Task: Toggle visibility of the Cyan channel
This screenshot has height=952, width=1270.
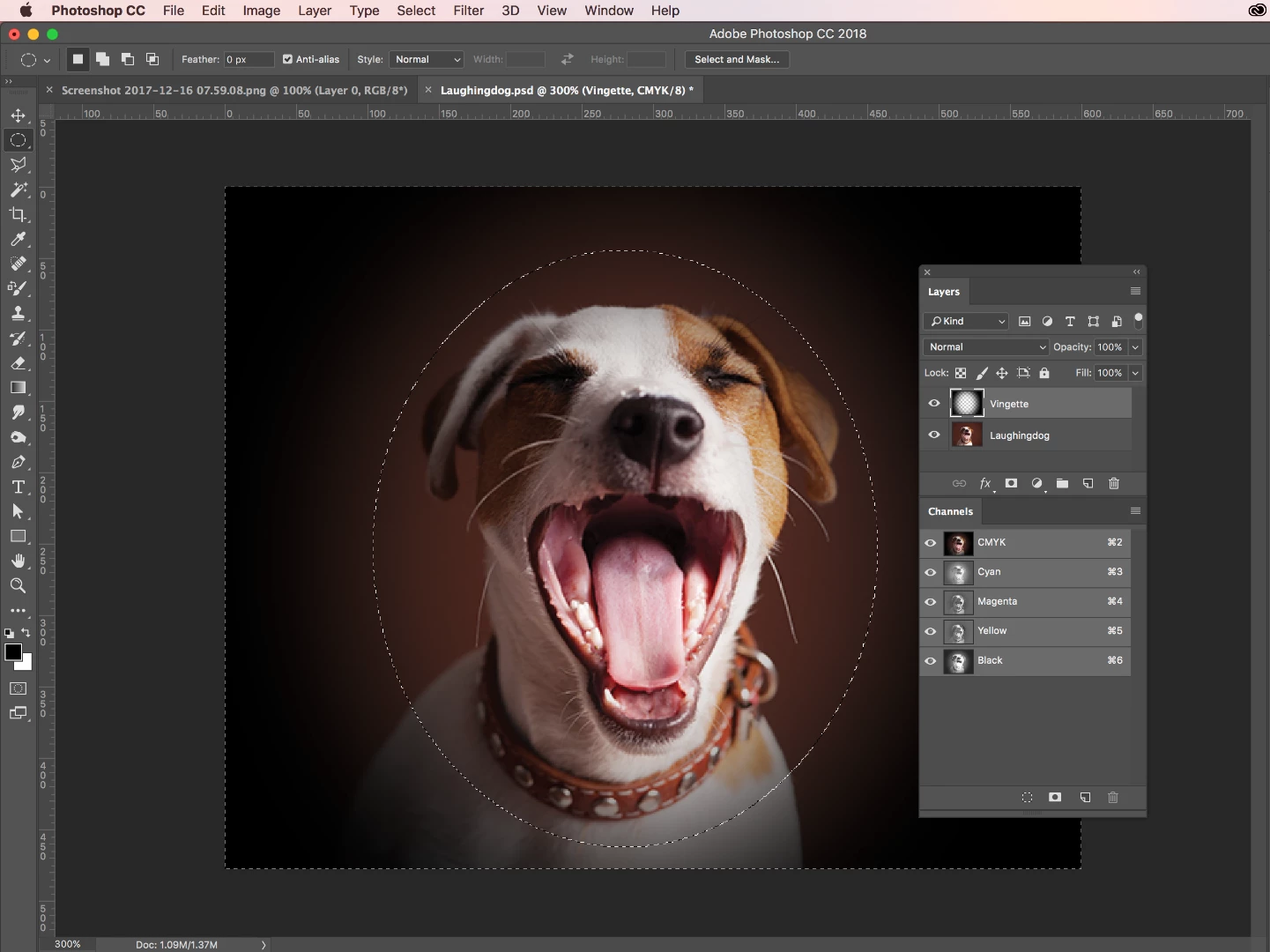Action: [931, 572]
